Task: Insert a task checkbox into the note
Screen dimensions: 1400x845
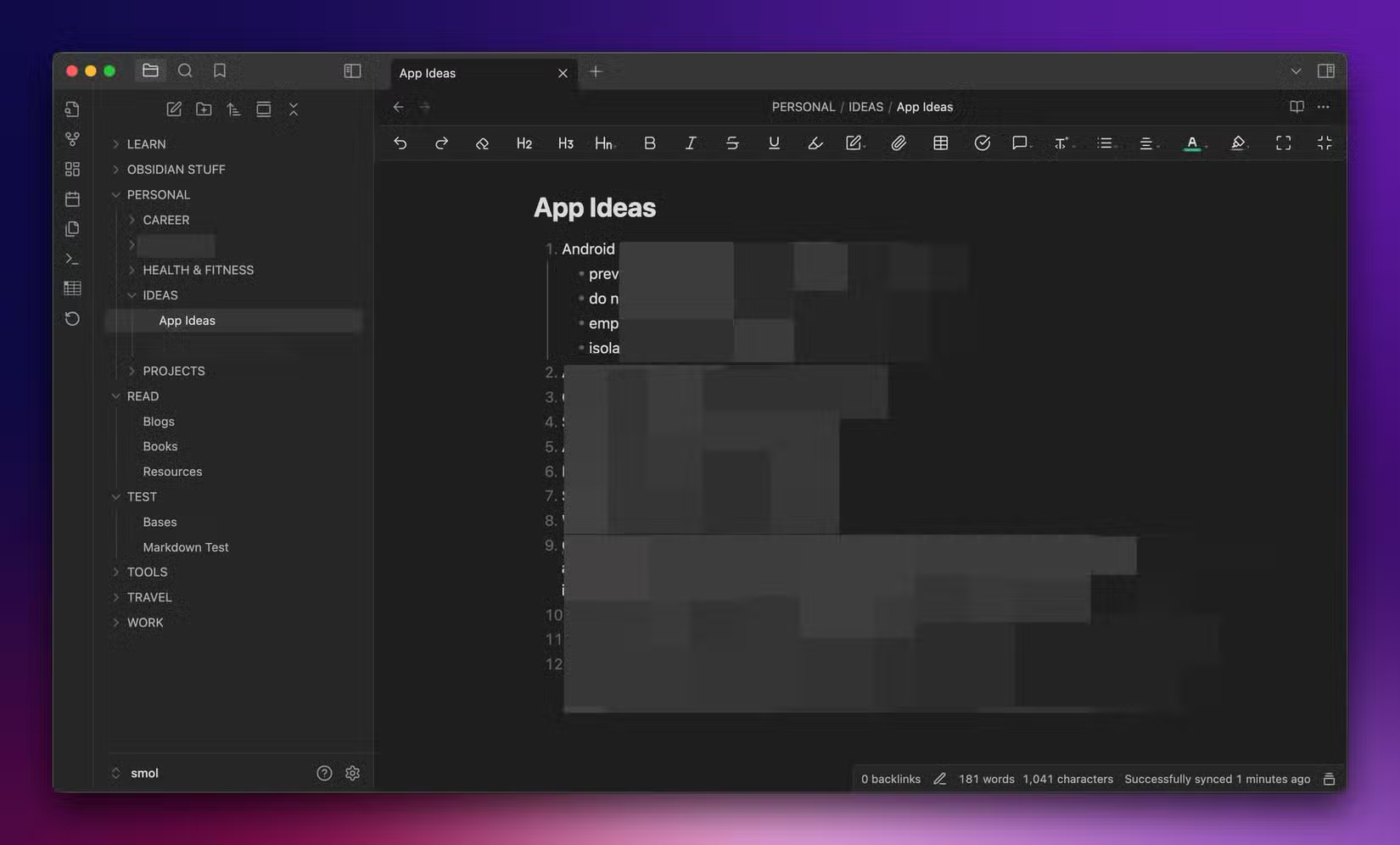Action: click(x=983, y=143)
